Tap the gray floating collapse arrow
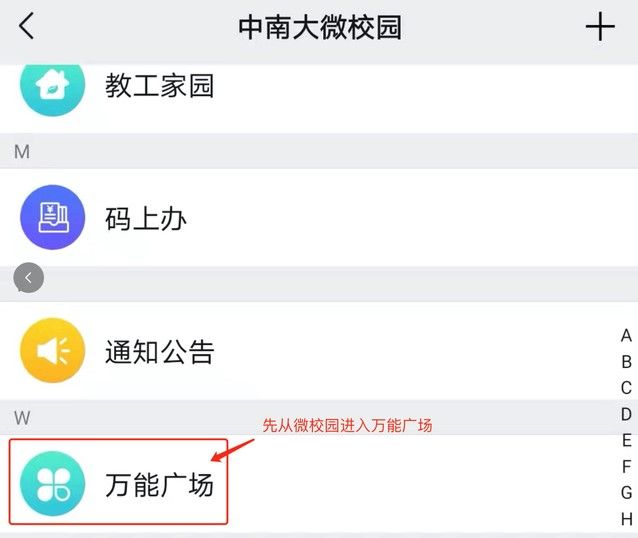 [x=29, y=278]
